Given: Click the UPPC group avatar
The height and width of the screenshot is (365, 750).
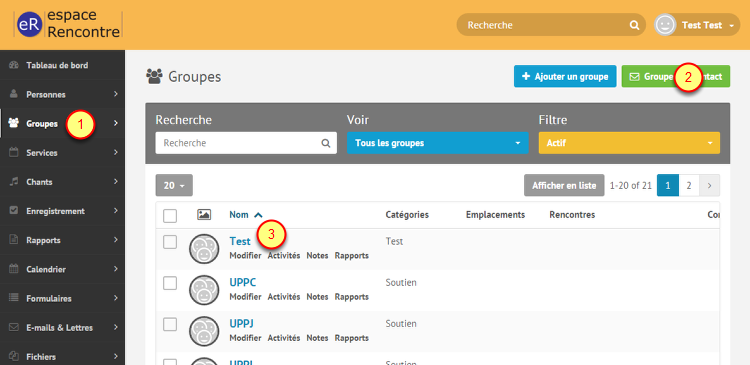Looking at the screenshot, I should (204, 289).
